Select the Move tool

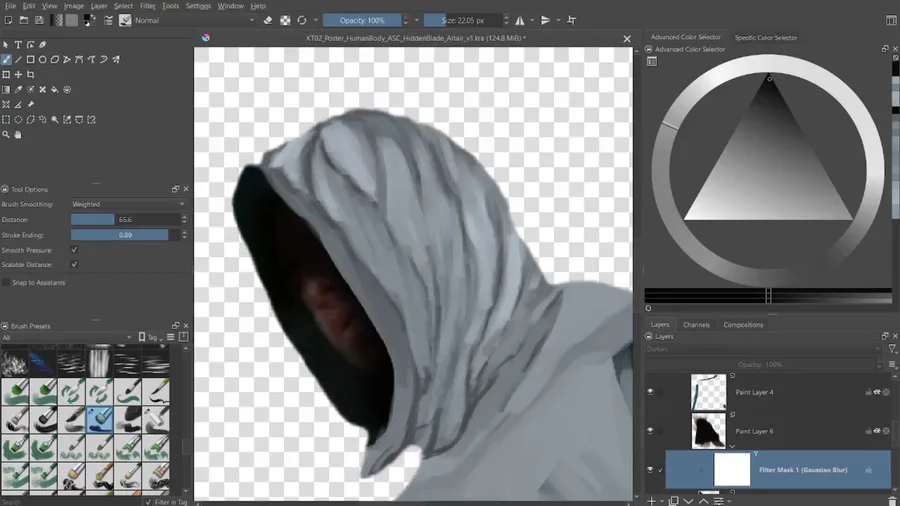[18, 75]
